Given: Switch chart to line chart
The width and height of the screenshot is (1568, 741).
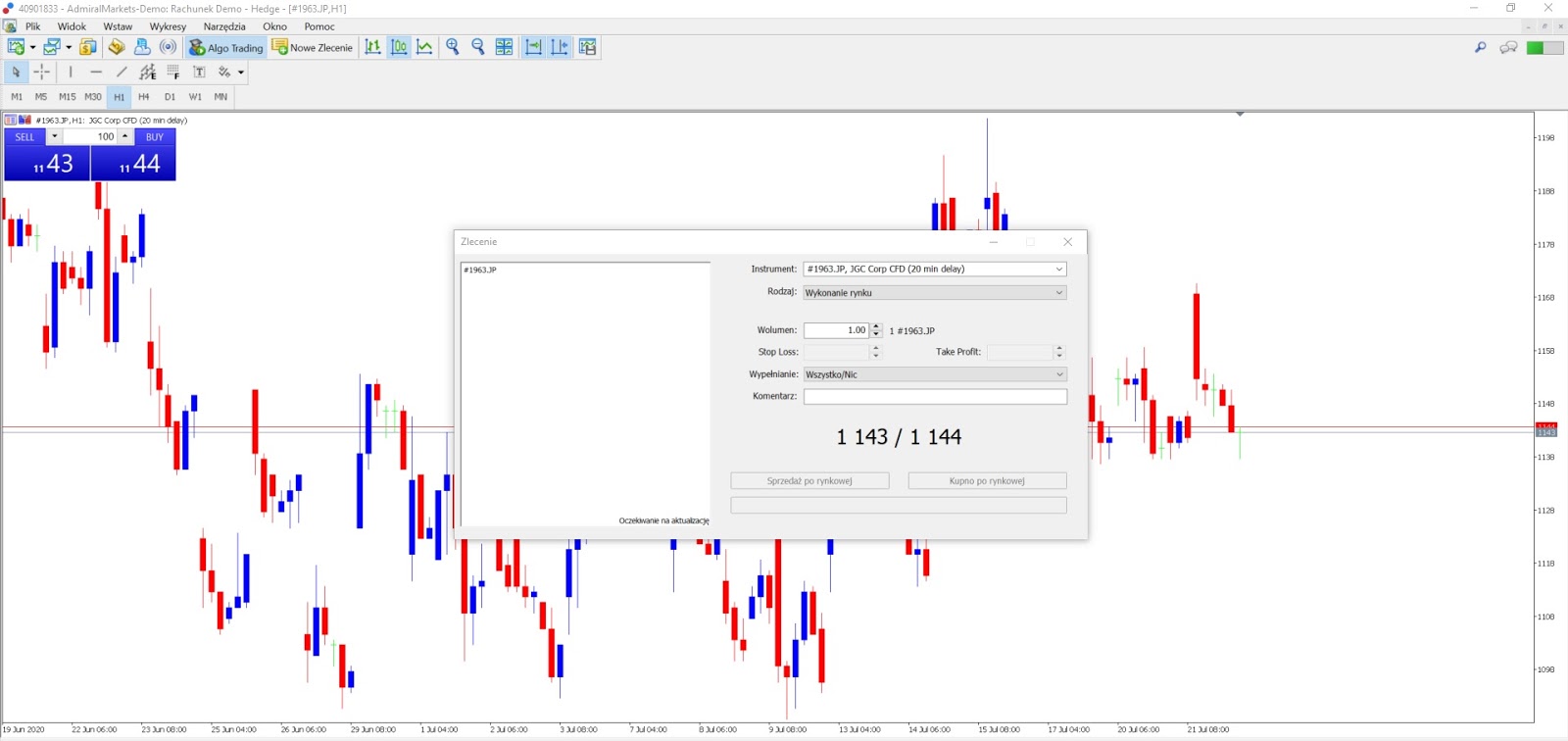Looking at the screenshot, I should coord(424,47).
